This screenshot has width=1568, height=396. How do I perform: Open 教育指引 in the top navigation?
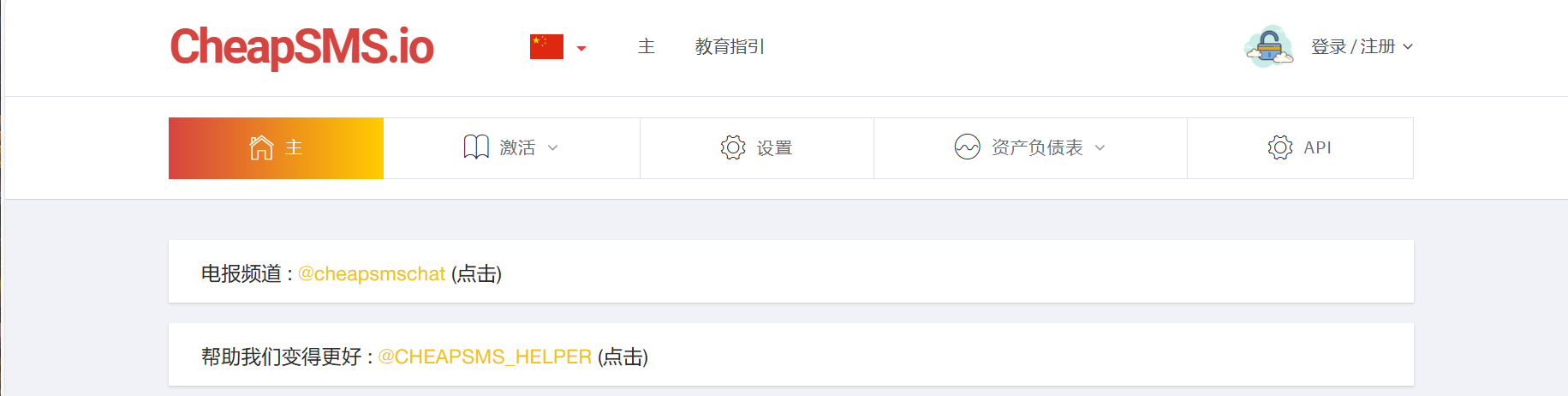pyautogui.click(x=730, y=46)
